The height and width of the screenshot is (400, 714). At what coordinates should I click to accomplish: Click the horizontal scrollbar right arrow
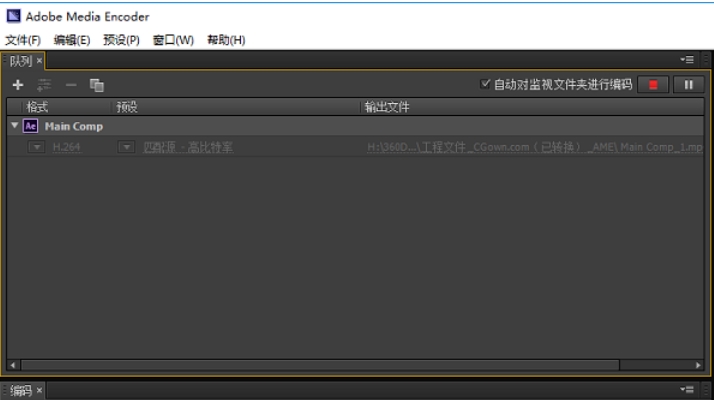click(x=698, y=365)
